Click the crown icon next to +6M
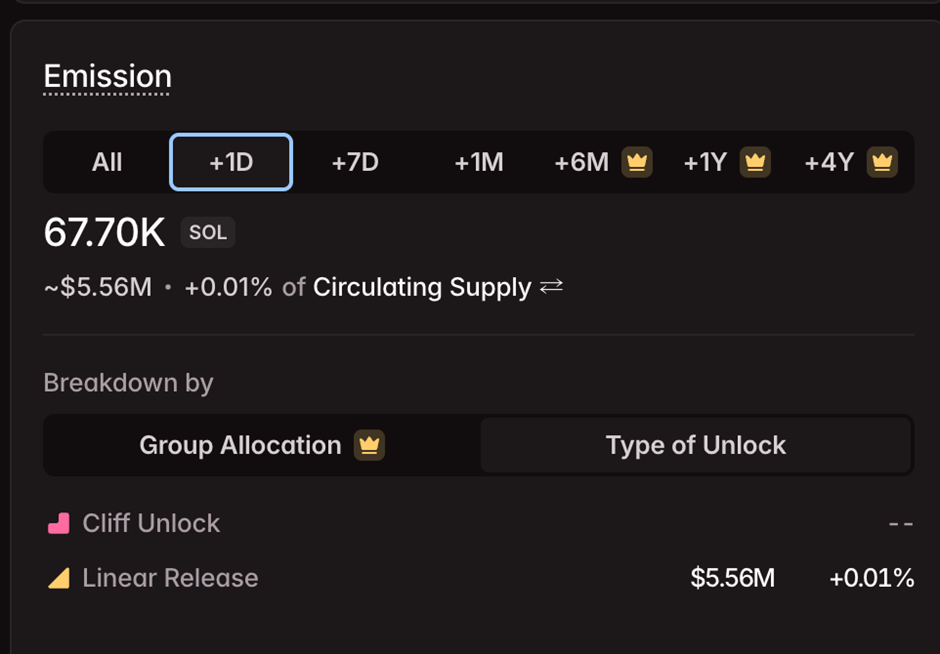The image size is (940, 654). point(637,162)
